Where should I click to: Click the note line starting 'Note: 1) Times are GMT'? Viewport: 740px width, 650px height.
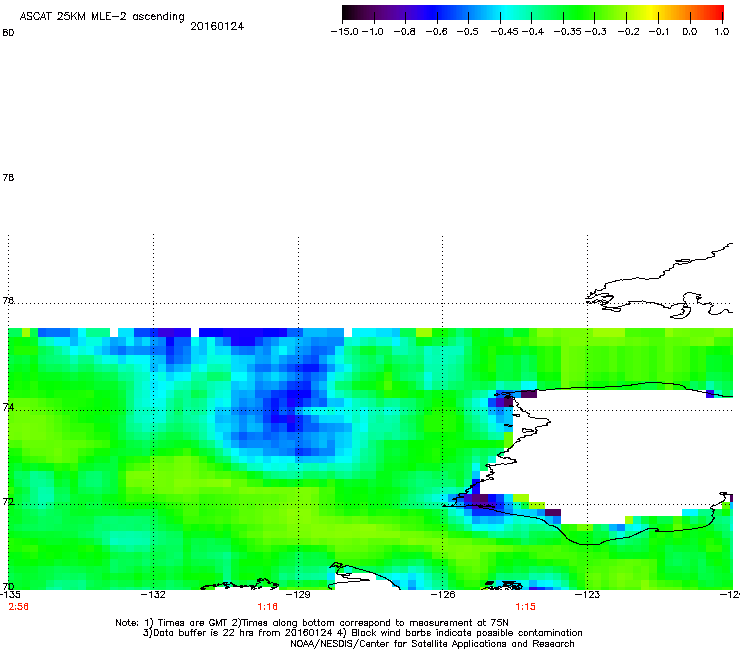click(312, 623)
